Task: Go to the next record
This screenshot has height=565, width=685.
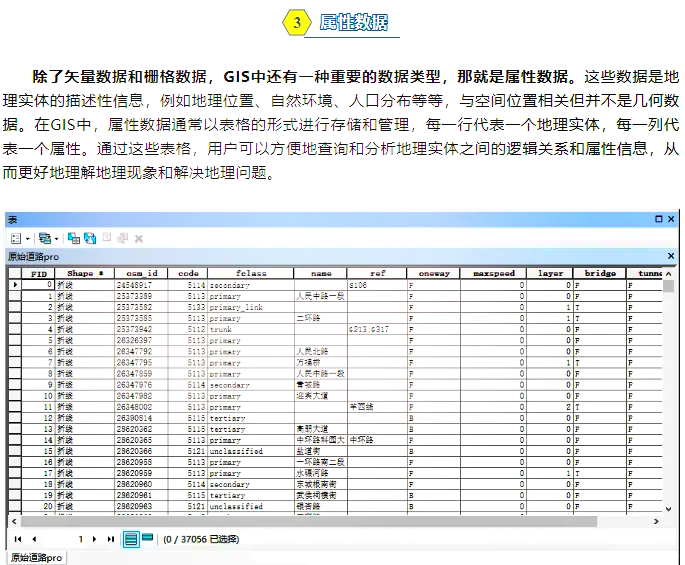Action: pyautogui.click(x=94, y=539)
